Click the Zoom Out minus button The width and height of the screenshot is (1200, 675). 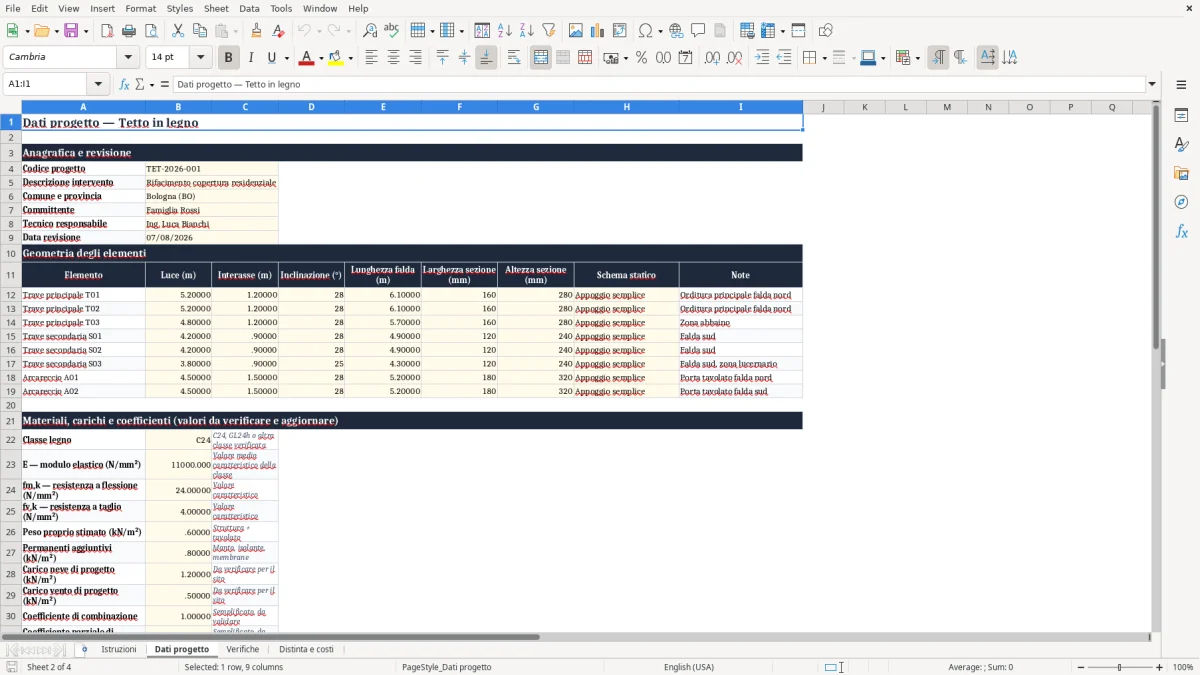click(1079, 667)
